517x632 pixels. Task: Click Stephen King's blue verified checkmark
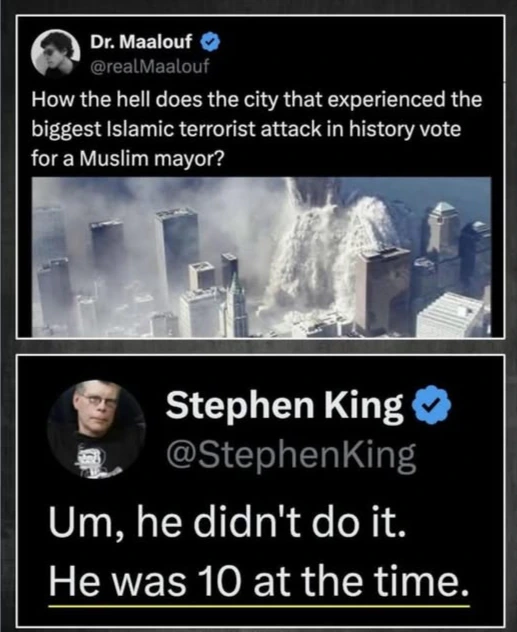pyautogui.click(x=430, y=406)
